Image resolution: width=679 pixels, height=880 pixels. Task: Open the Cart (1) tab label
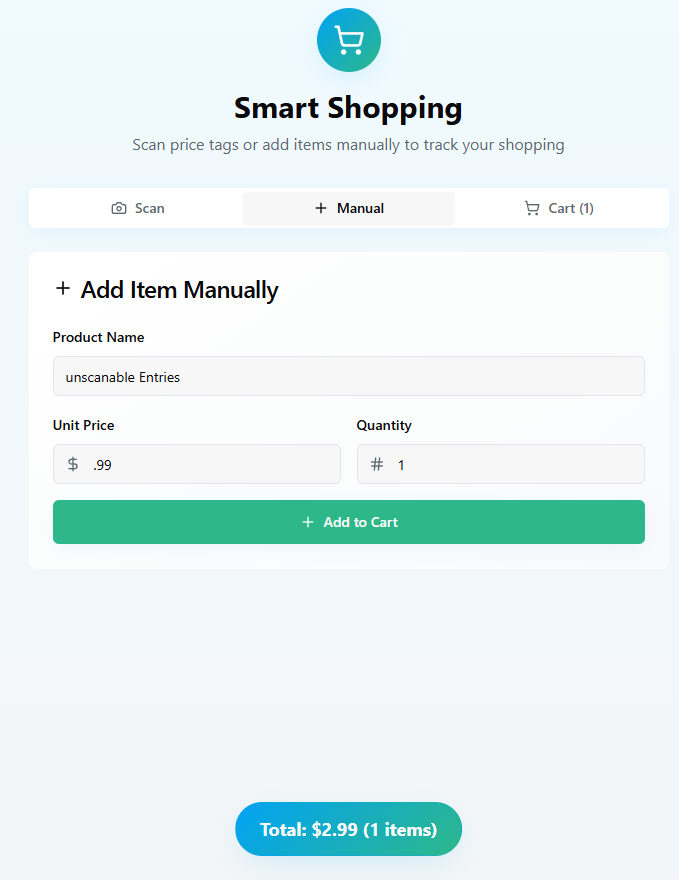point(571,208)
